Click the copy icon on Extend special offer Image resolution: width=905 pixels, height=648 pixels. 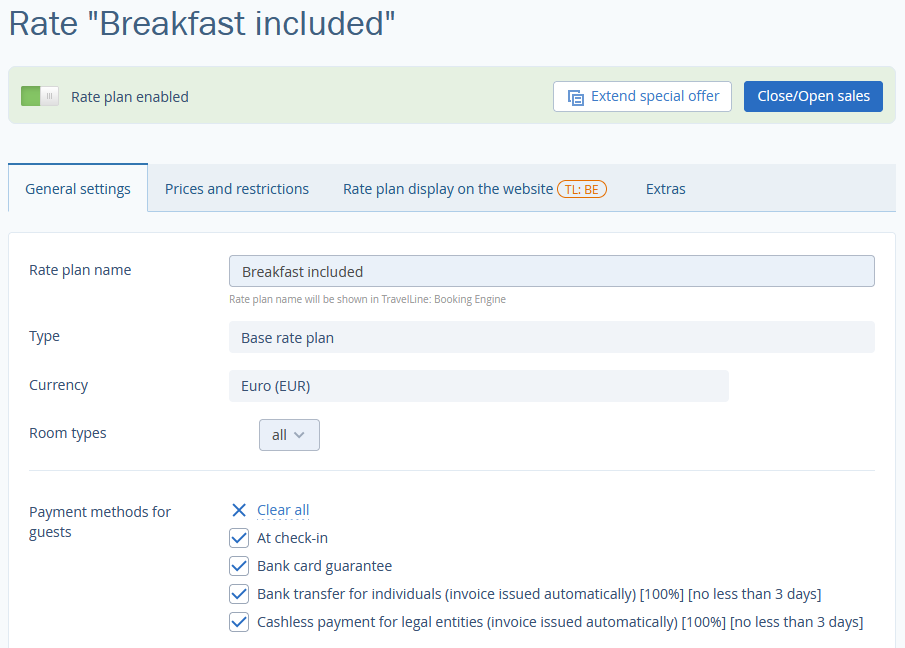click(575, 98)
